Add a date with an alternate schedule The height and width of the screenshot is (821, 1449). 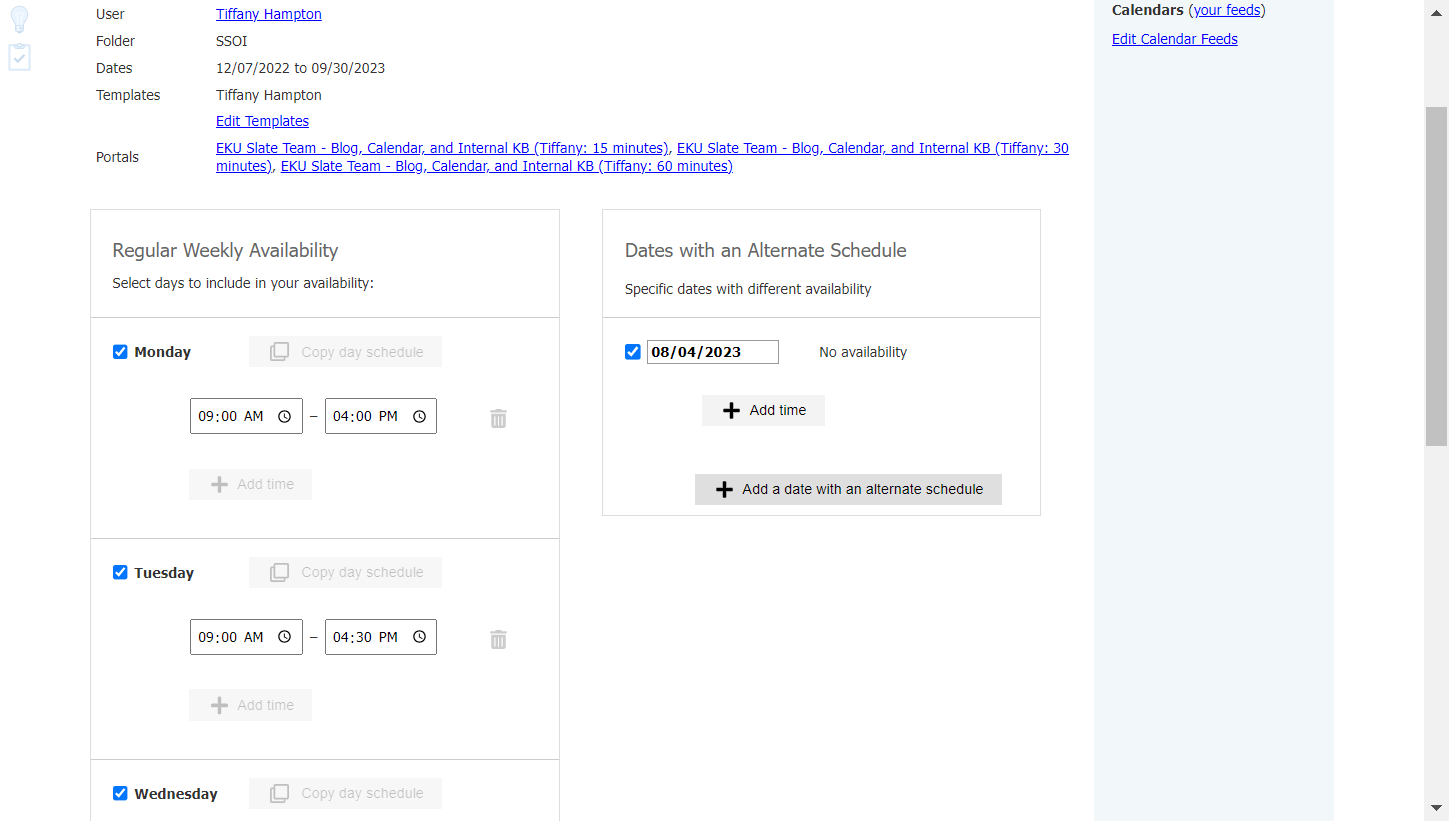coord(848,489)
